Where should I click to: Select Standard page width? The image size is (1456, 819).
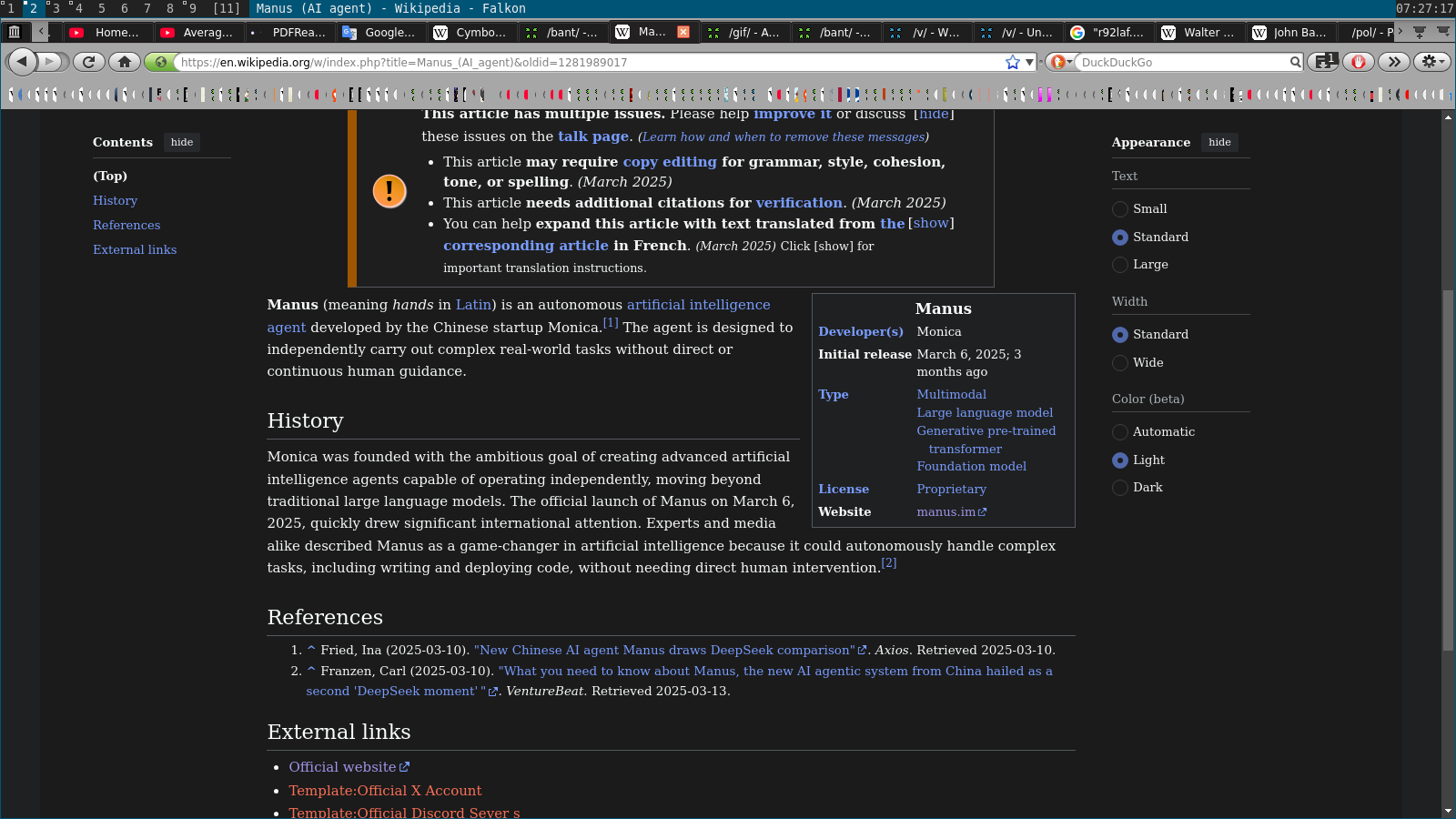pyautogui.click(x=1120, y=335)
